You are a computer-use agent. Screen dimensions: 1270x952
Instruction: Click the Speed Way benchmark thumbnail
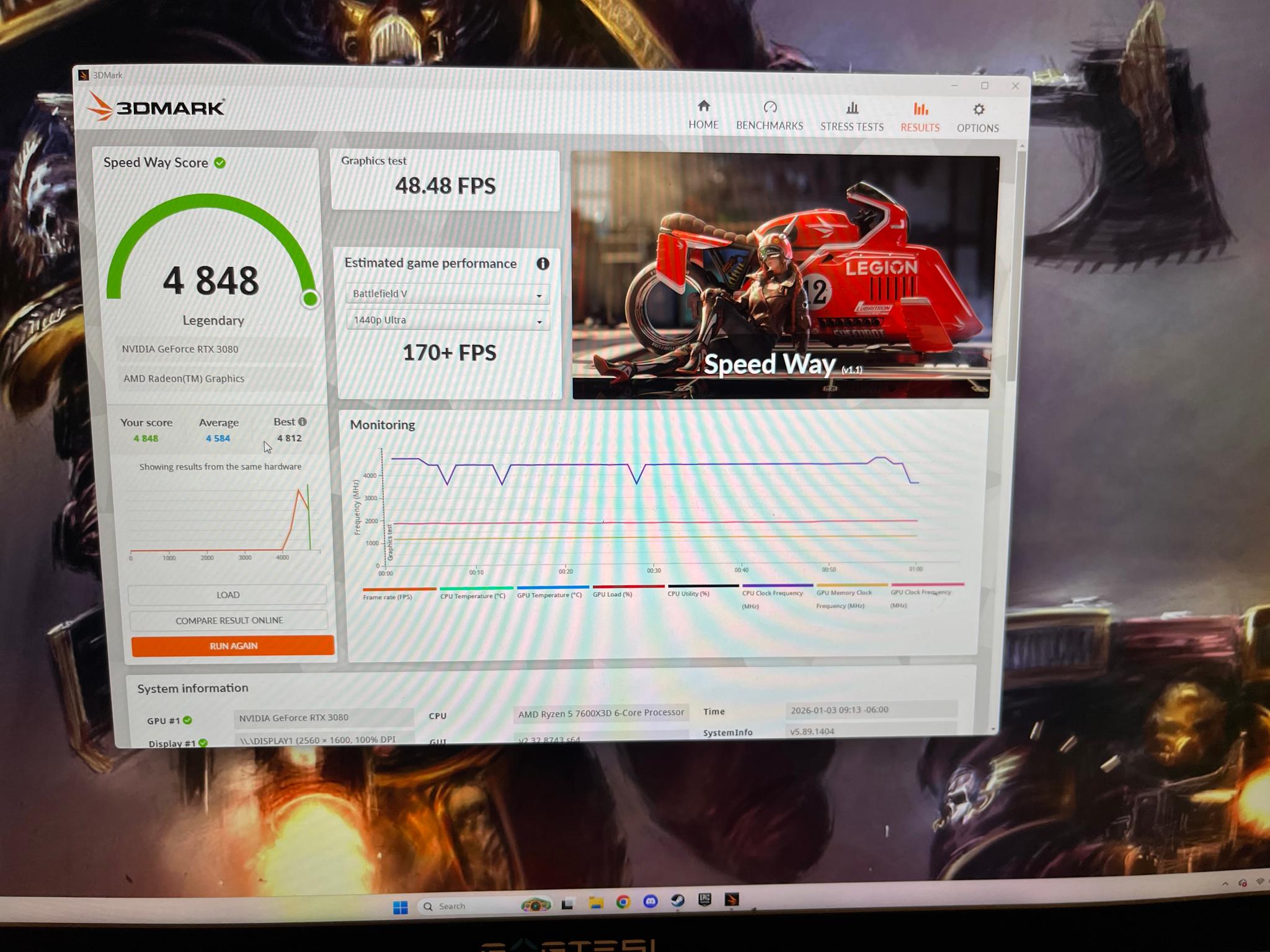[x=783, y=276]
